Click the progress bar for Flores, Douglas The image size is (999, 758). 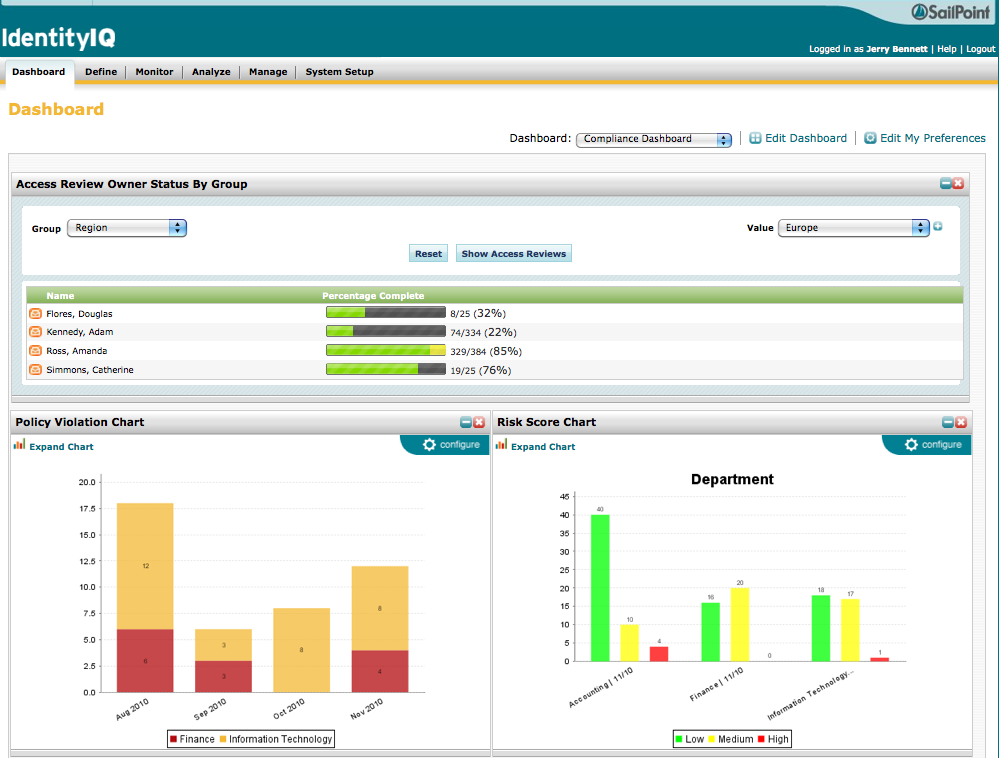coord(386,312)
